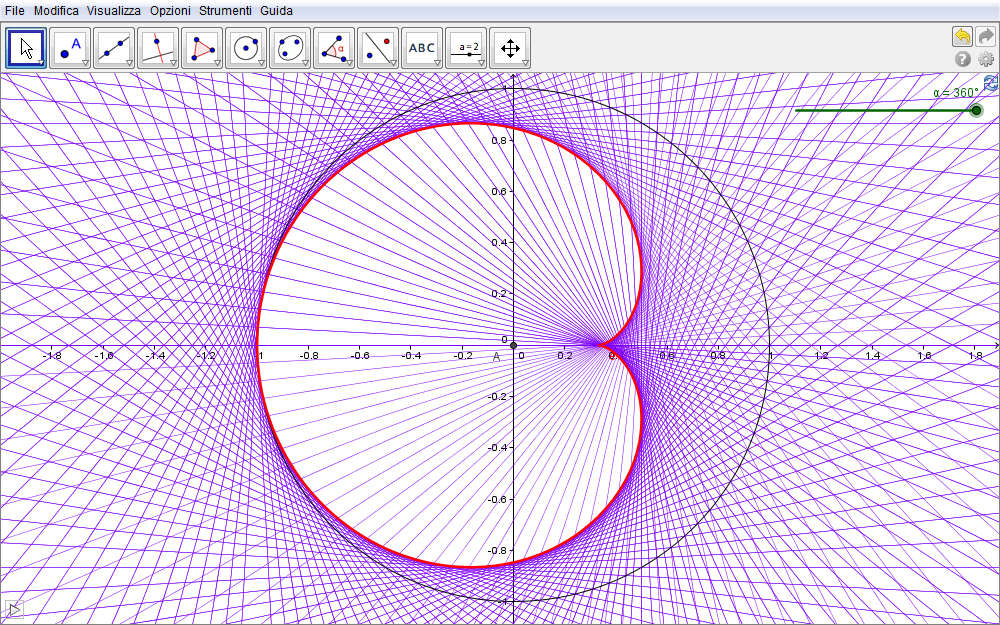1000x625 pixels.
Task: Open the Opzioni menu
Action: [x=170, y=11]
